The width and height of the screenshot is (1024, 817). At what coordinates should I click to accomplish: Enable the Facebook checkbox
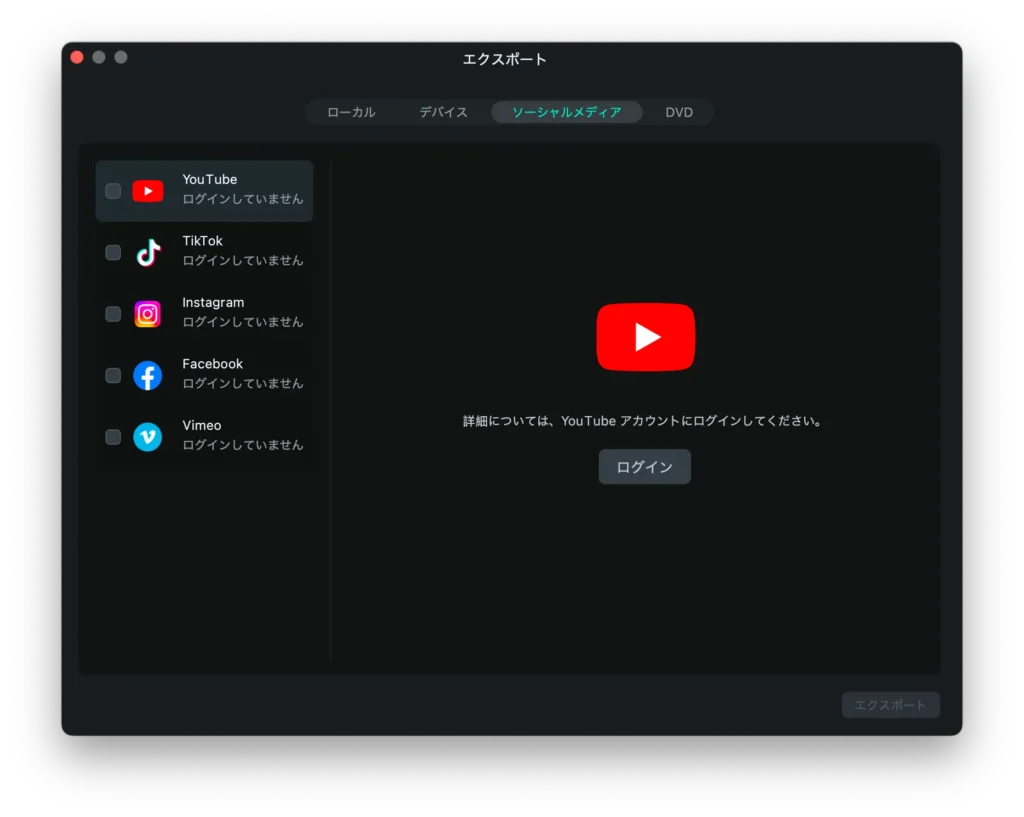[x=113, y=375]
